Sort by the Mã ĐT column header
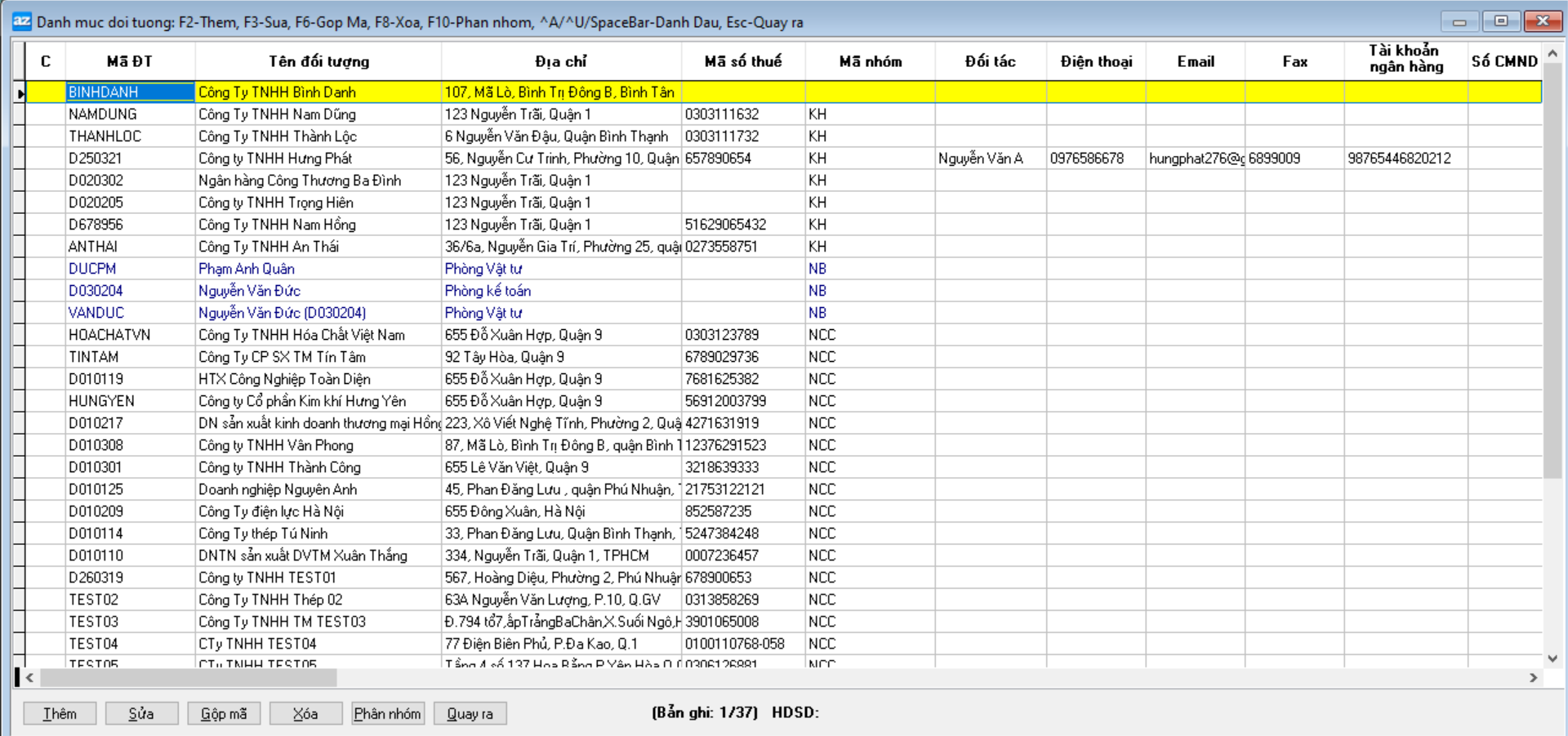Image resolution: width=1568 pixels, height=736 pixels. (x=129, y=61)
